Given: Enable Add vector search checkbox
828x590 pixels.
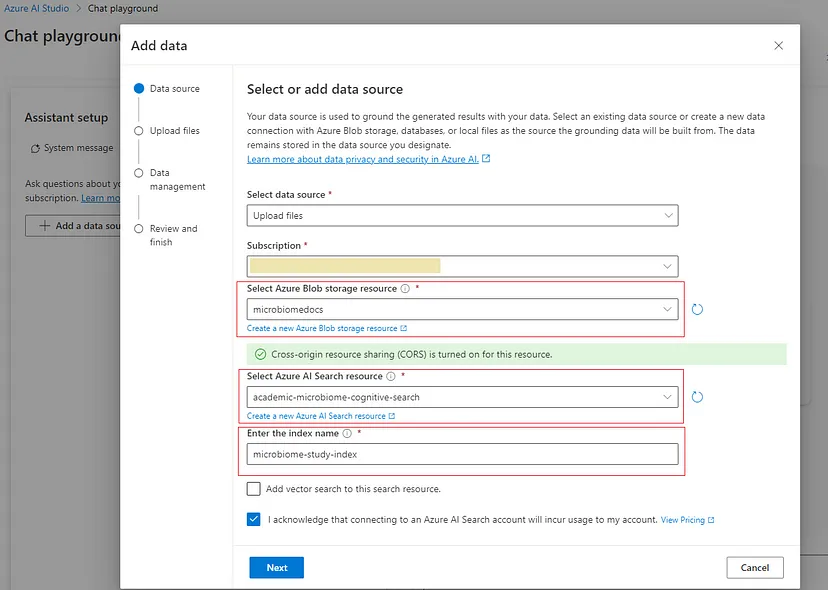Looking at the screenshot, I should tap(253, 489).
